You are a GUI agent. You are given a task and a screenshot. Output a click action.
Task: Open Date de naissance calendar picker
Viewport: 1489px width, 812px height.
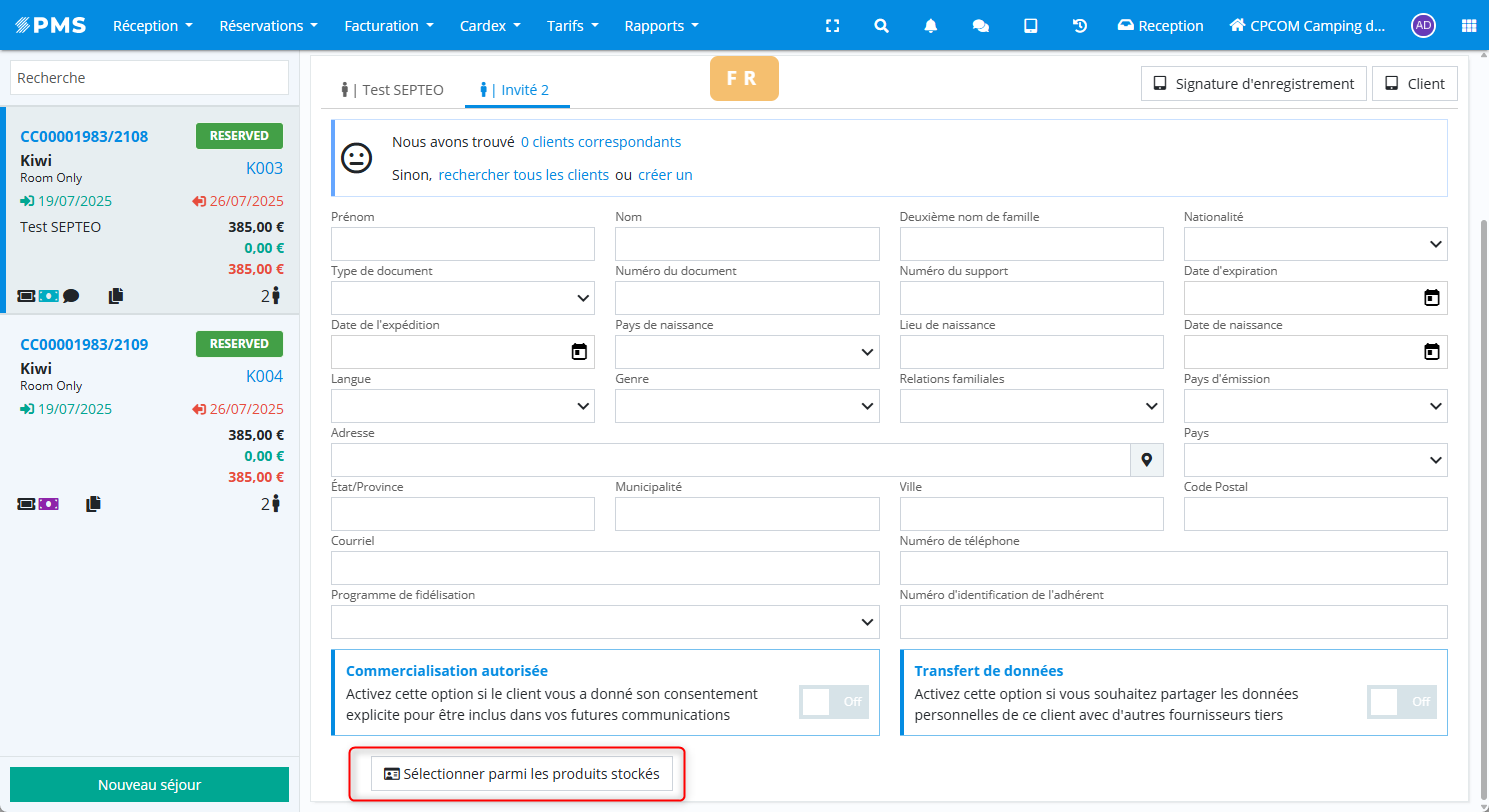pyautogui.click(x=1431, y=352)
